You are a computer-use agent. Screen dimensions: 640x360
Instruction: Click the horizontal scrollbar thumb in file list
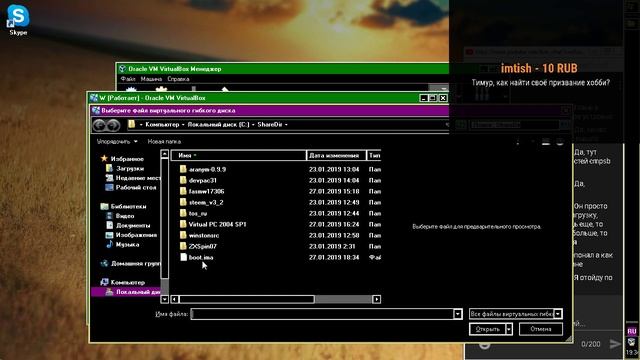point(247,299)
